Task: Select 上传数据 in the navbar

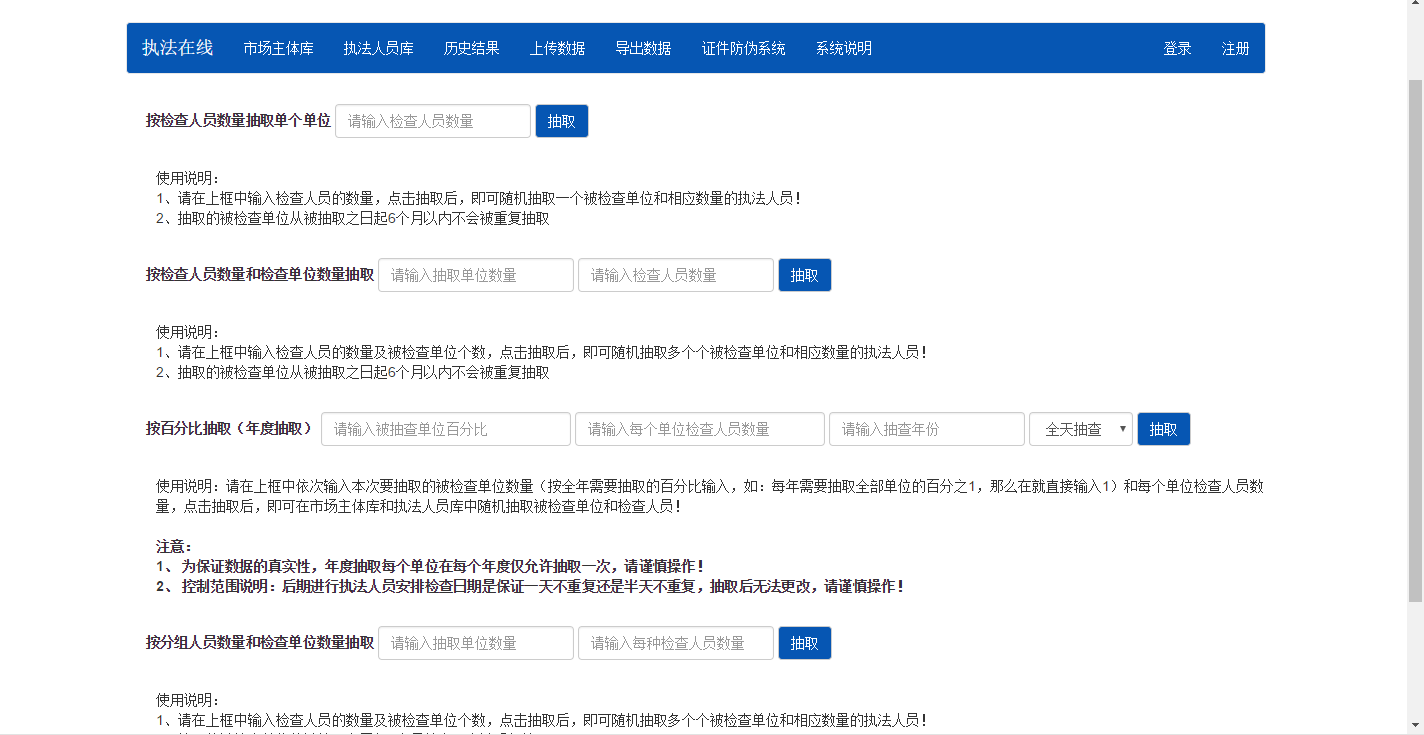Action: tap(557, 47)
